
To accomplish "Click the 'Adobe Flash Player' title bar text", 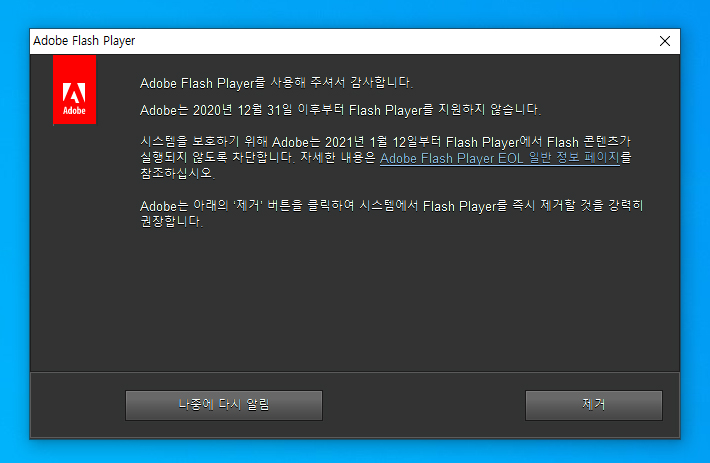I will click(84, 41).
